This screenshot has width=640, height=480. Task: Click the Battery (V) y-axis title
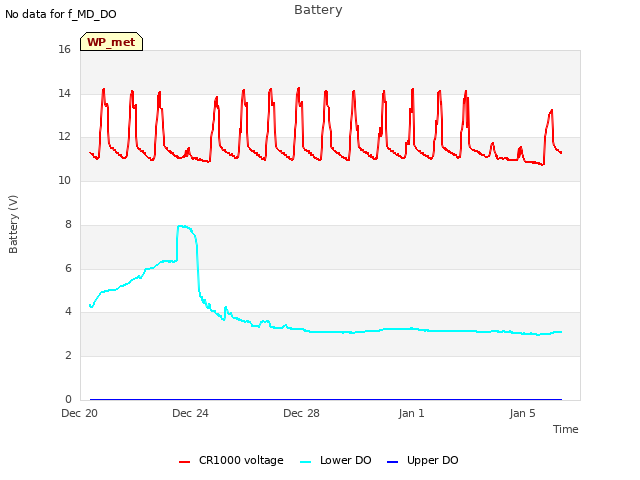point(13,224)
